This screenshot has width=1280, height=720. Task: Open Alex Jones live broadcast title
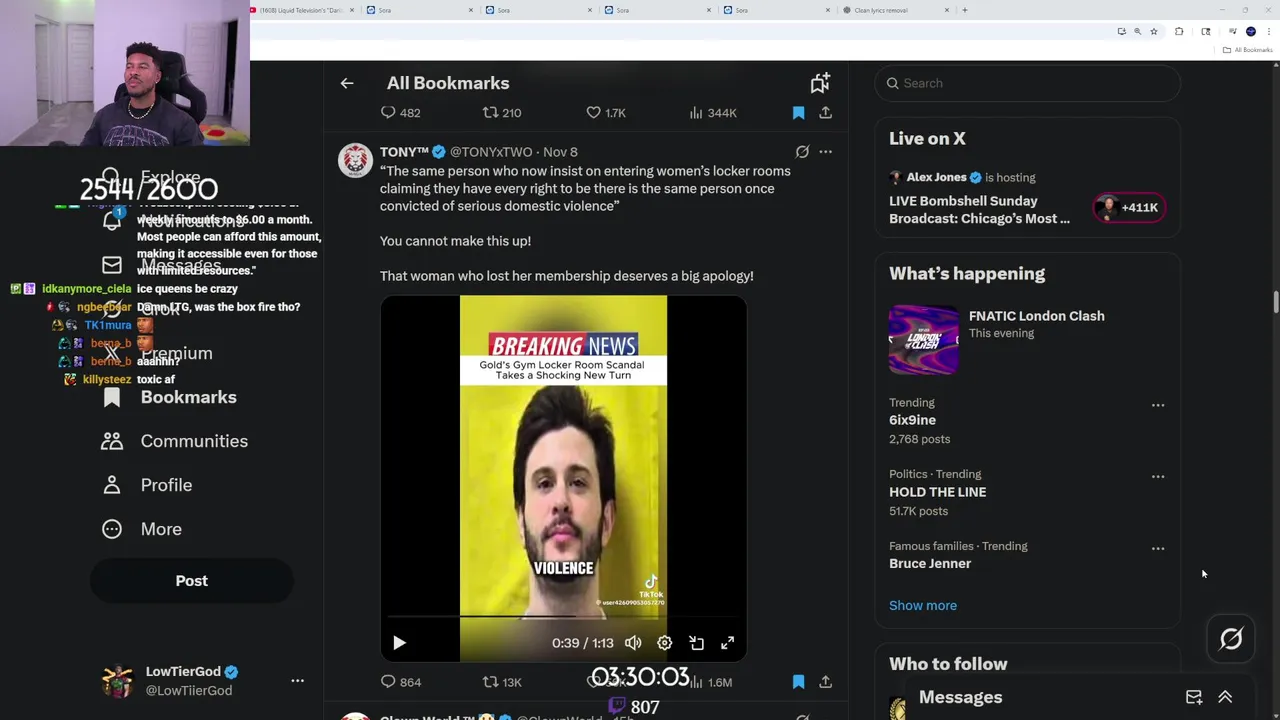click(979, 210)
